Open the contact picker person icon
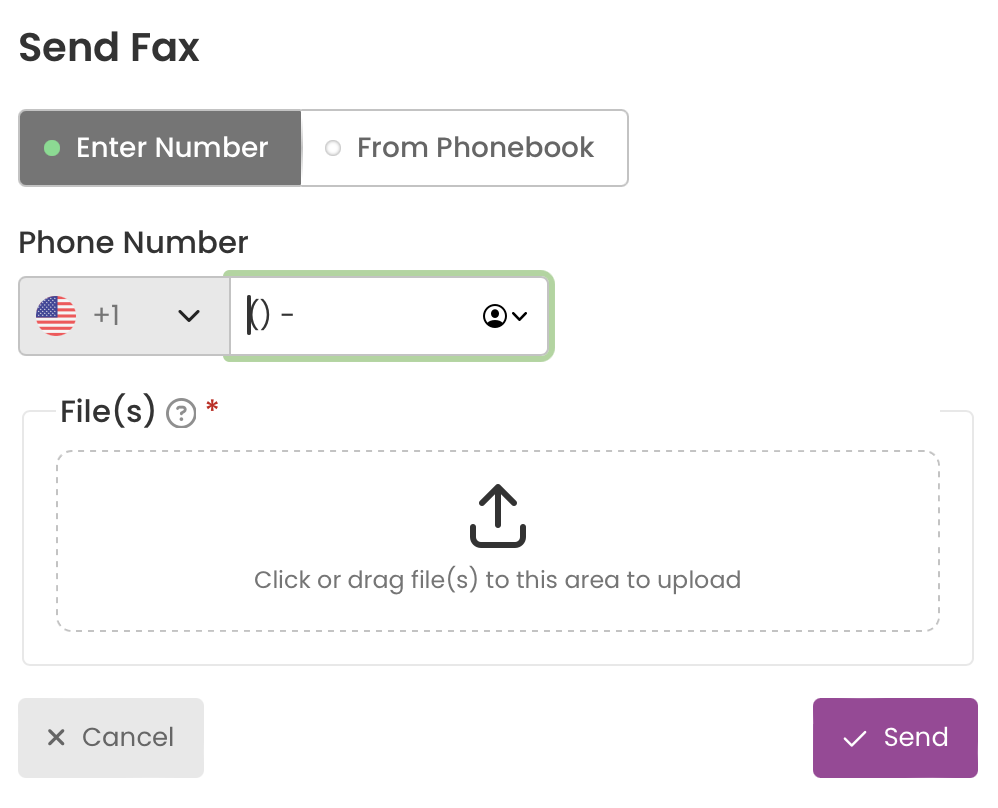 point(495,316)
